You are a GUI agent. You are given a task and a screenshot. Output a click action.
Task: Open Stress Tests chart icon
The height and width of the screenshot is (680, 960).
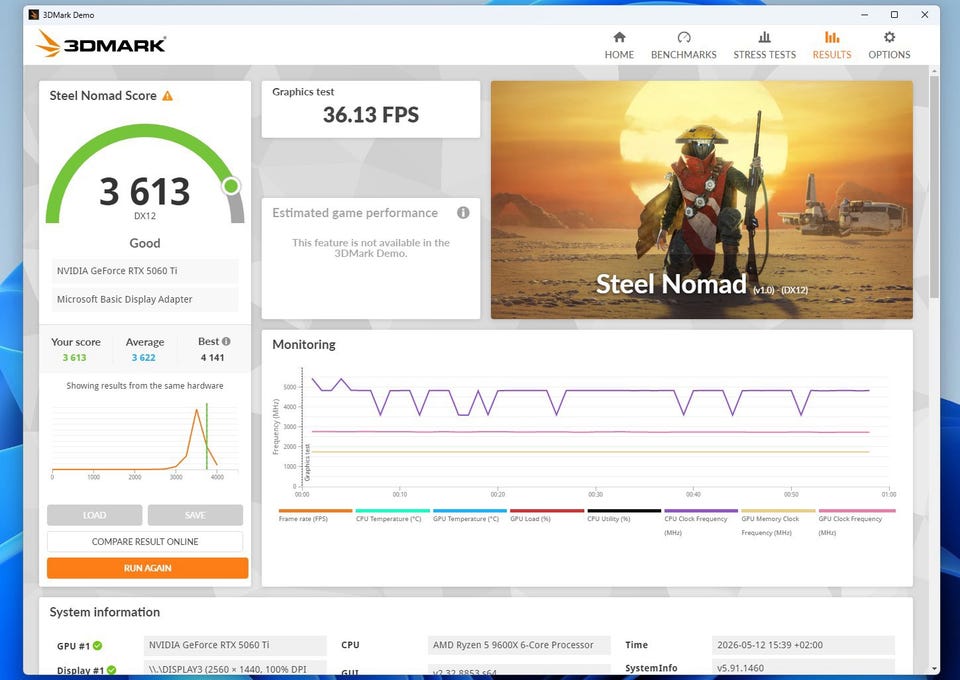(764, 37)
